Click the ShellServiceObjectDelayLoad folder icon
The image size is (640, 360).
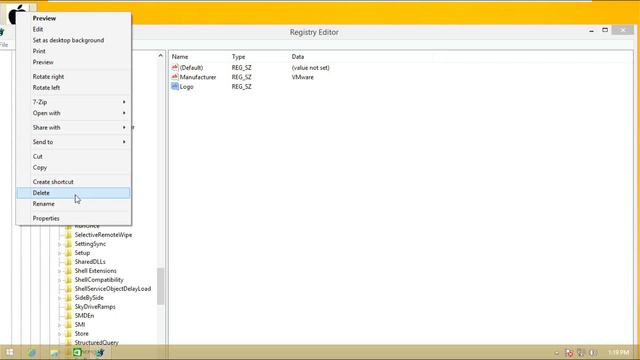point(69,289)
